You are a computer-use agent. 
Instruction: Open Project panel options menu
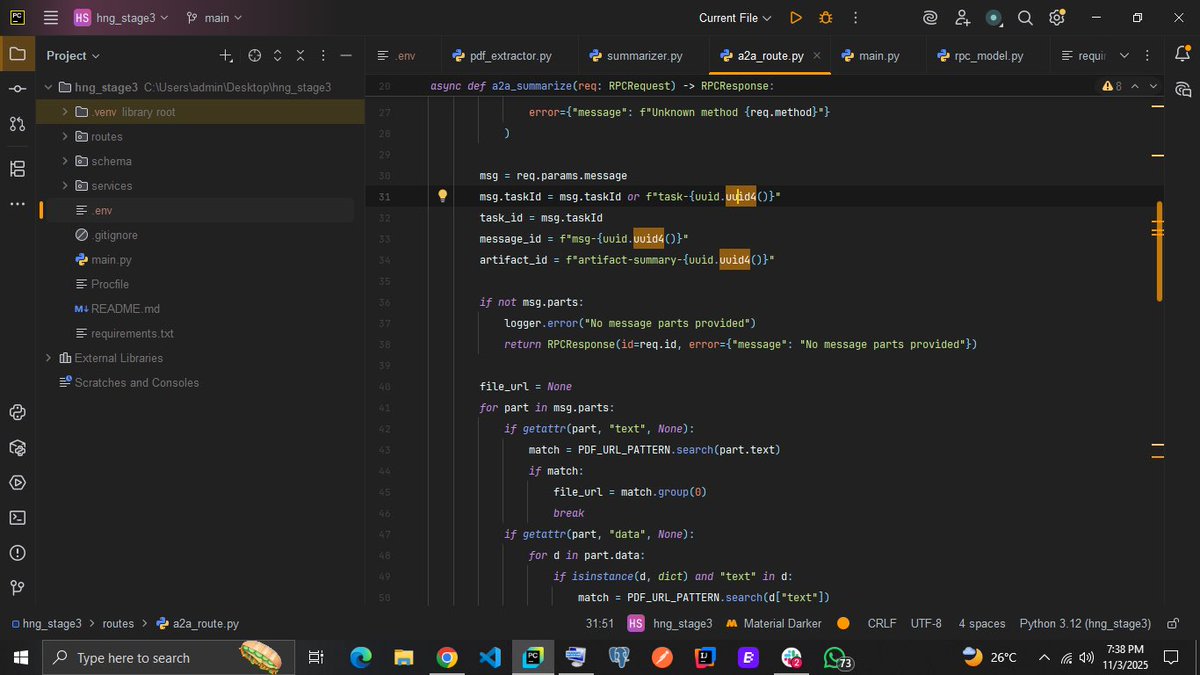[x=322, y=56]
